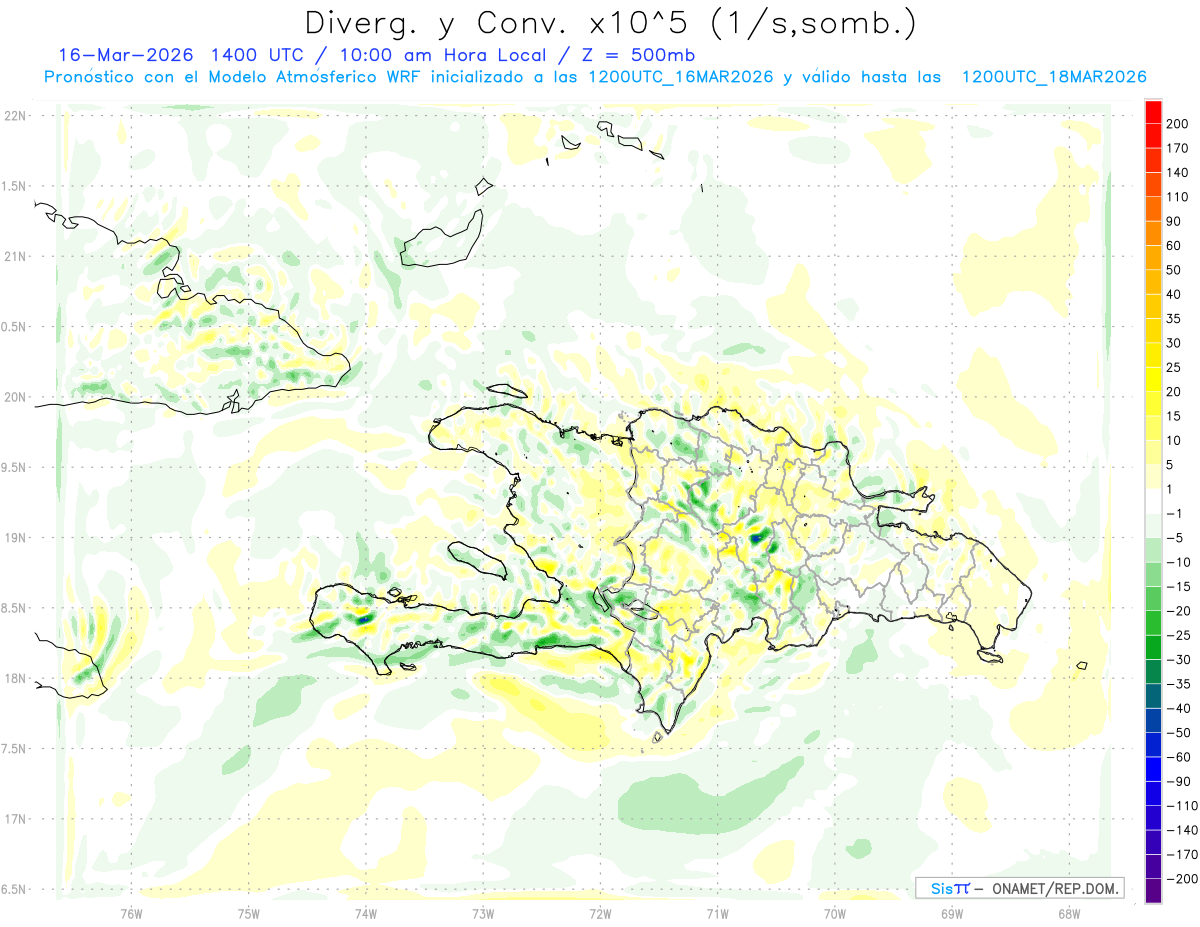Click the dark purple swatch below legend value -200
This screenshot has height=927, width=1200.
point(1153,891)
